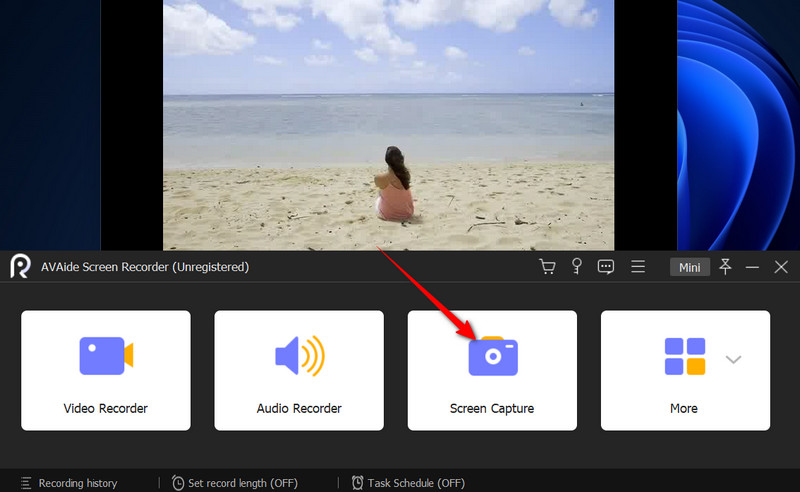The image size is (800, 492).
Task: Open the feedback chat bubble icon
Action: (606, 266)
